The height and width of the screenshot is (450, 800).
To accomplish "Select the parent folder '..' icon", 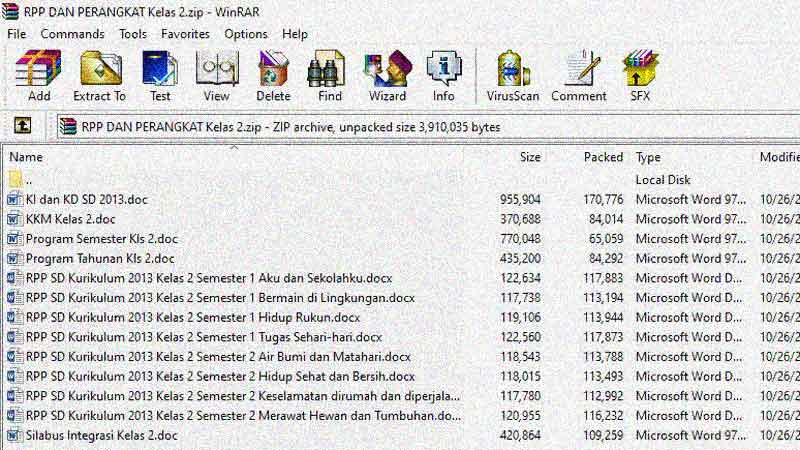I will [x=15, y=179].
